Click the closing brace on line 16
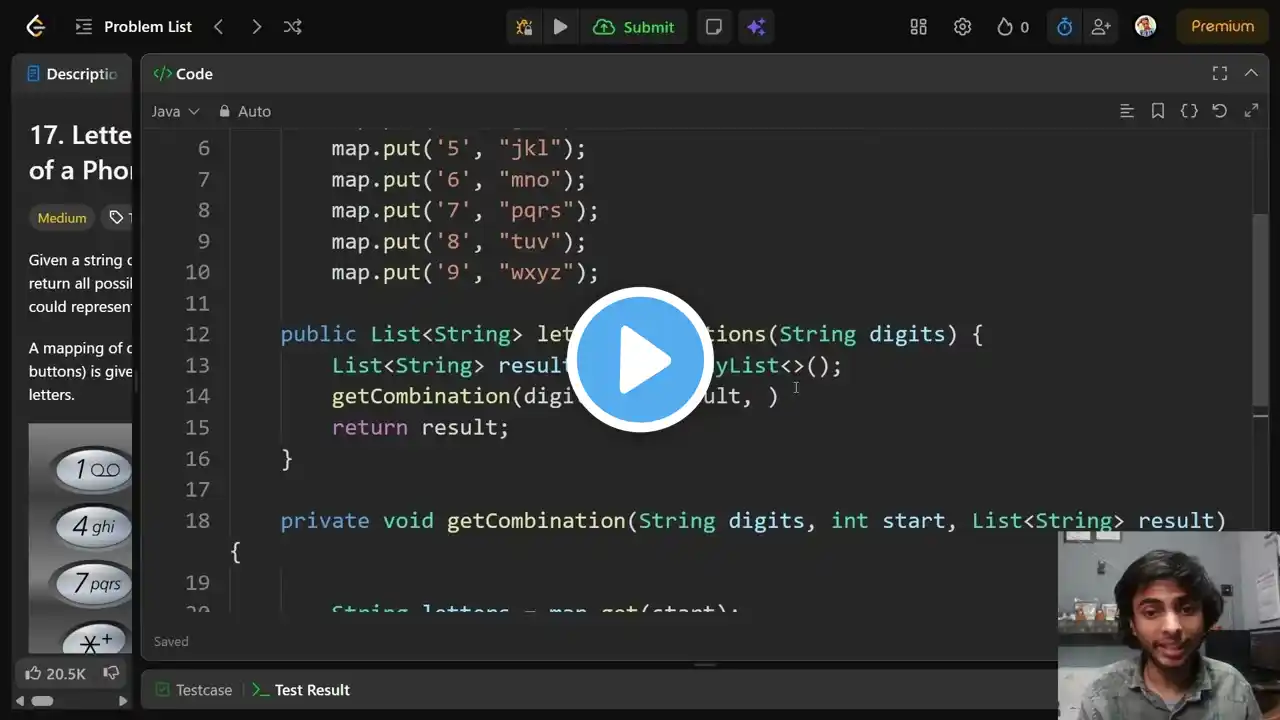Image resolution: width=1280 pixels, height=720 pixels. coord(287,459)
